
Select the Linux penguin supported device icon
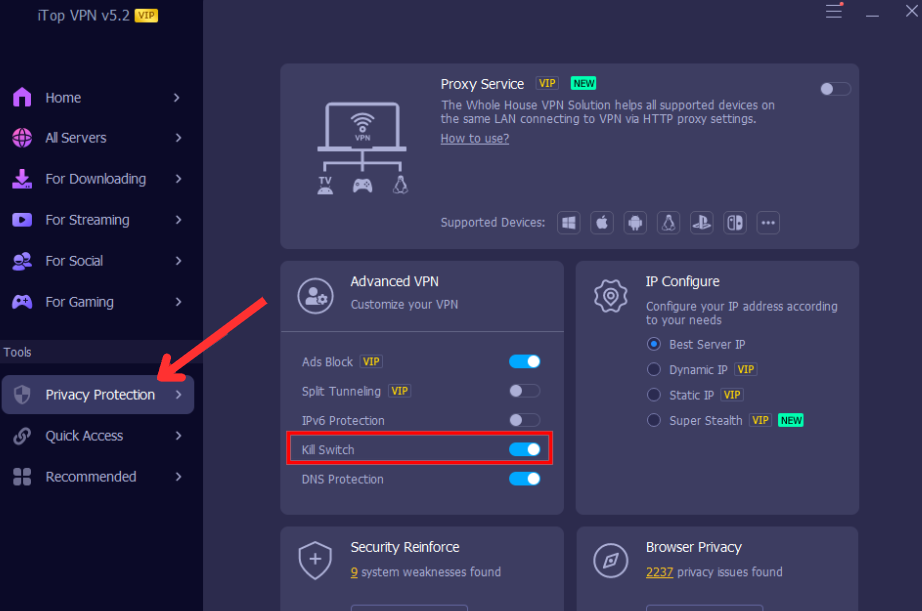pos(669,223)
